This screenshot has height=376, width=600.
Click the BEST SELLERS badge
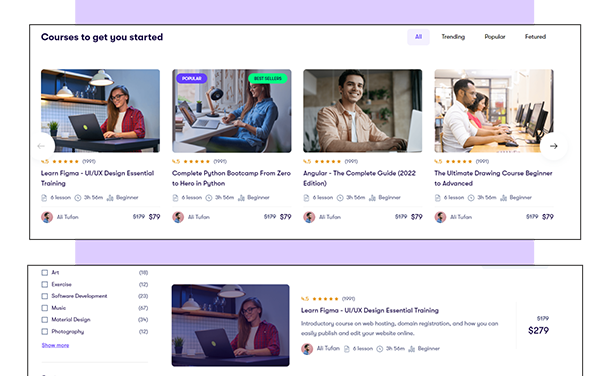267,78
